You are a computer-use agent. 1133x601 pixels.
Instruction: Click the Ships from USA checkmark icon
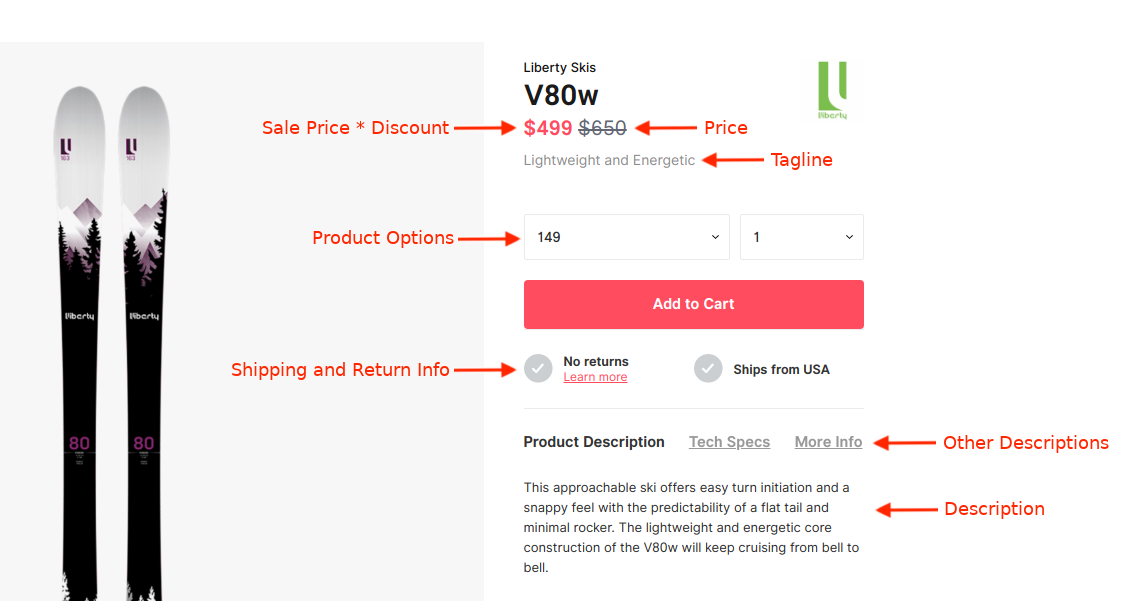coord(708,368)
